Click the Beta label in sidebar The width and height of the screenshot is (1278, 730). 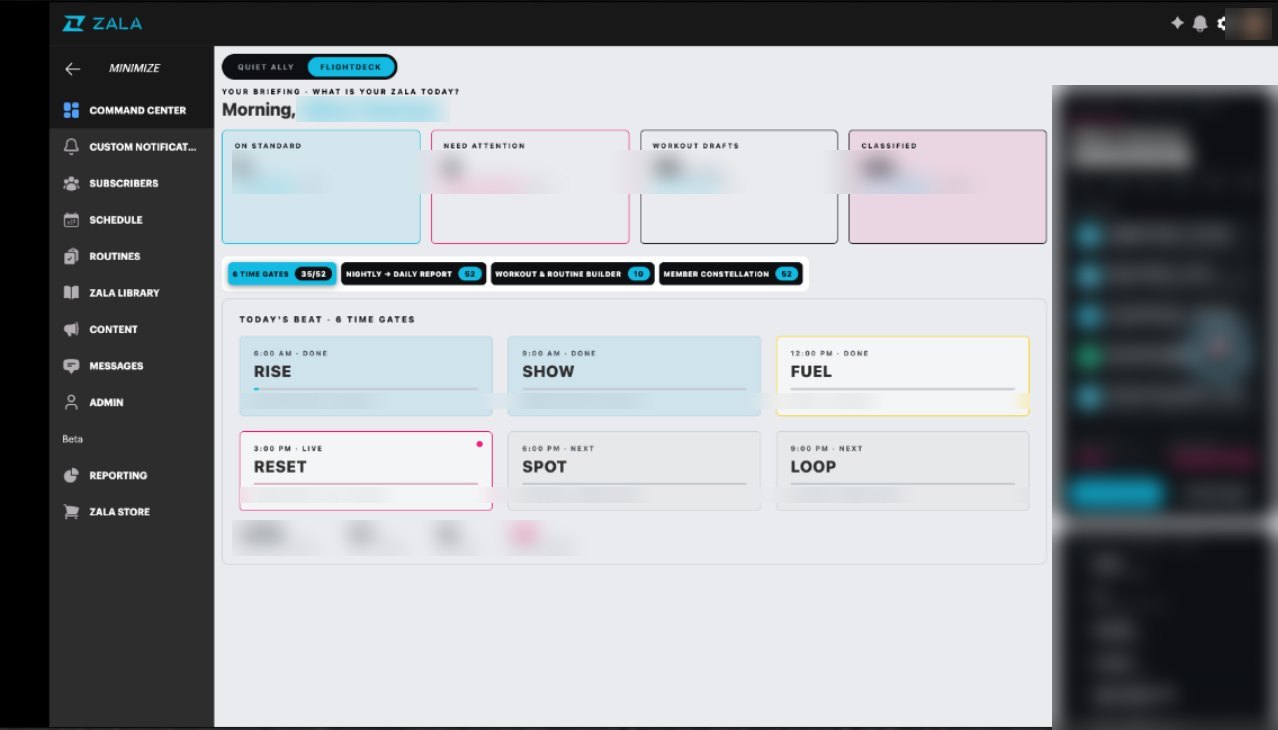72,439
